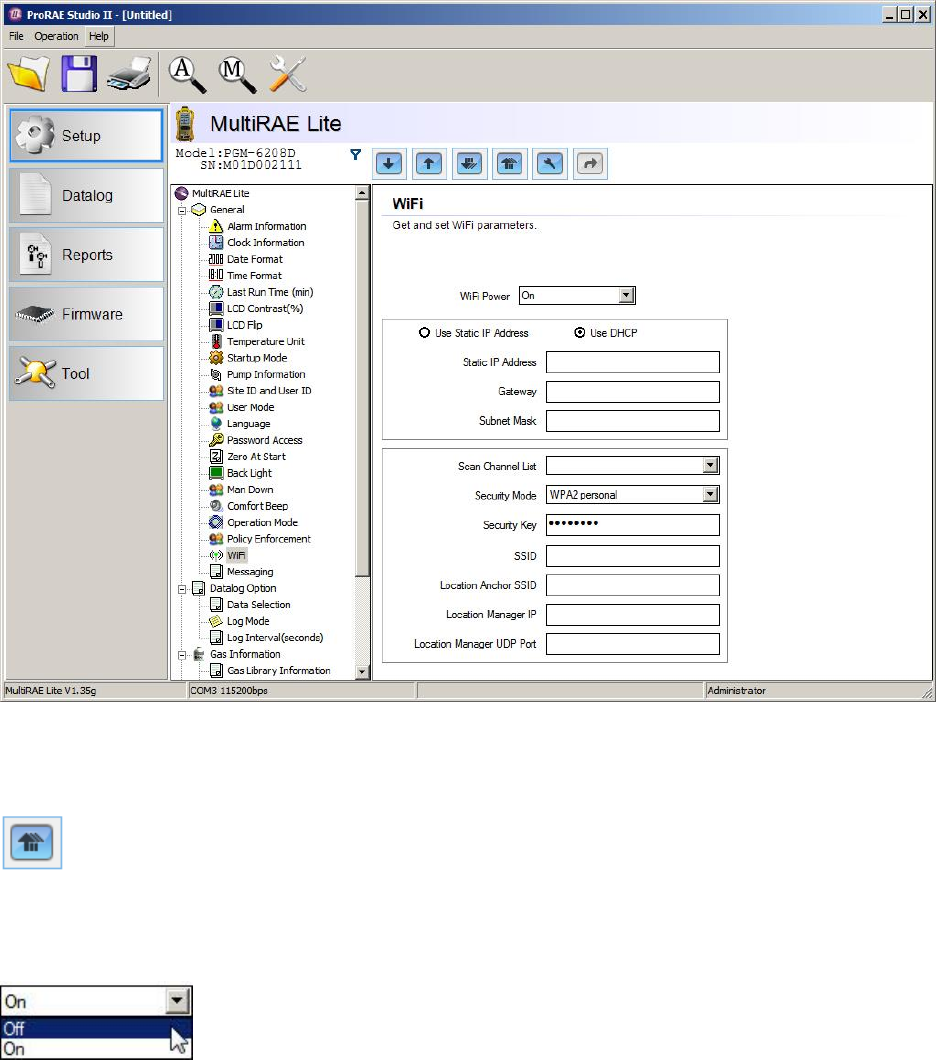Screen dimensions: 936x1060
Task: Print with the printer toolbar icon
Action: [129, 74]
